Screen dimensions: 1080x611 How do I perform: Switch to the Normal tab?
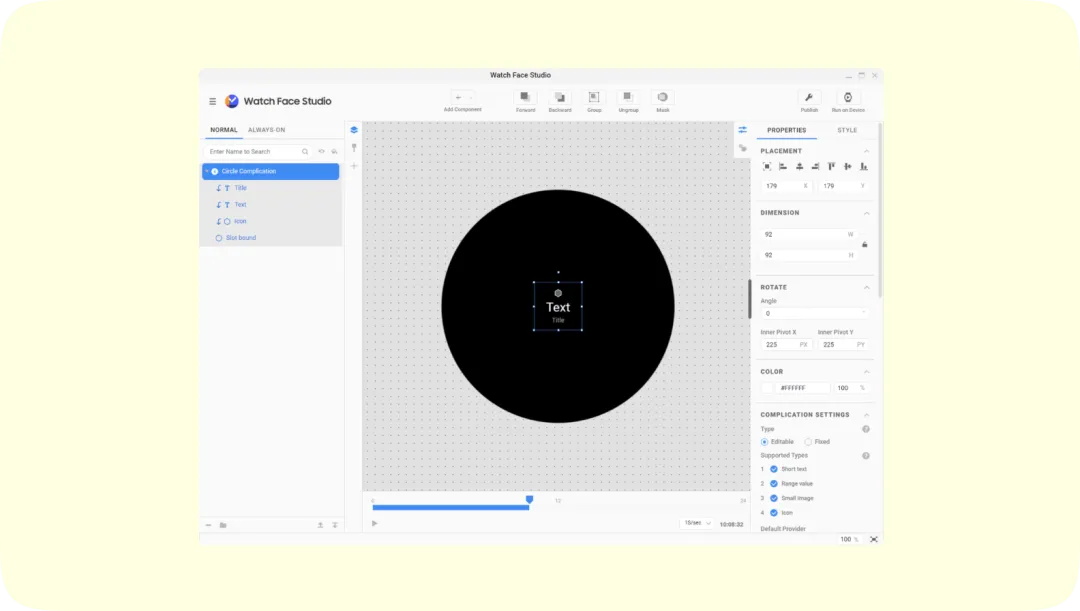point(224,130)
